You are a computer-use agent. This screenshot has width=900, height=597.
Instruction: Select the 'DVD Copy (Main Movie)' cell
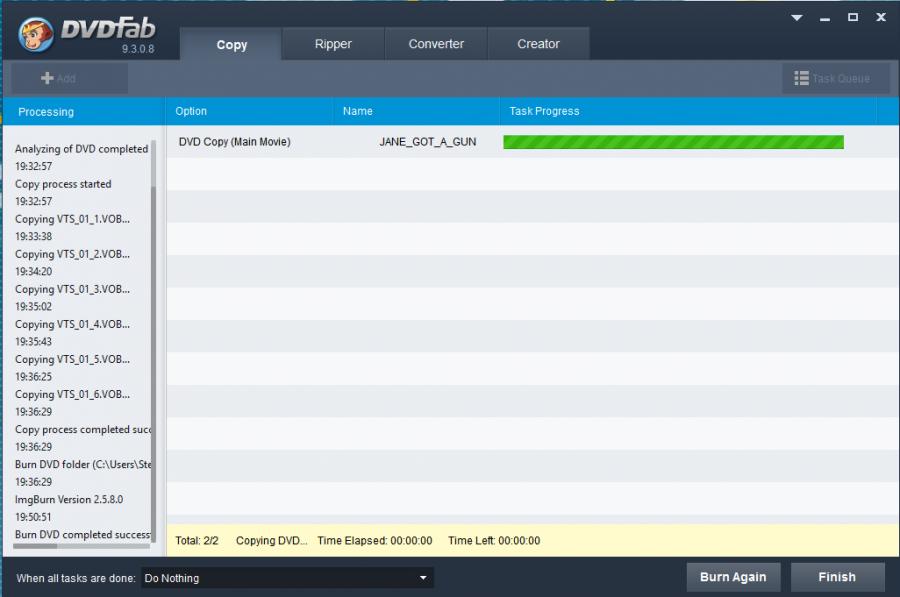[x=234, y=142]
